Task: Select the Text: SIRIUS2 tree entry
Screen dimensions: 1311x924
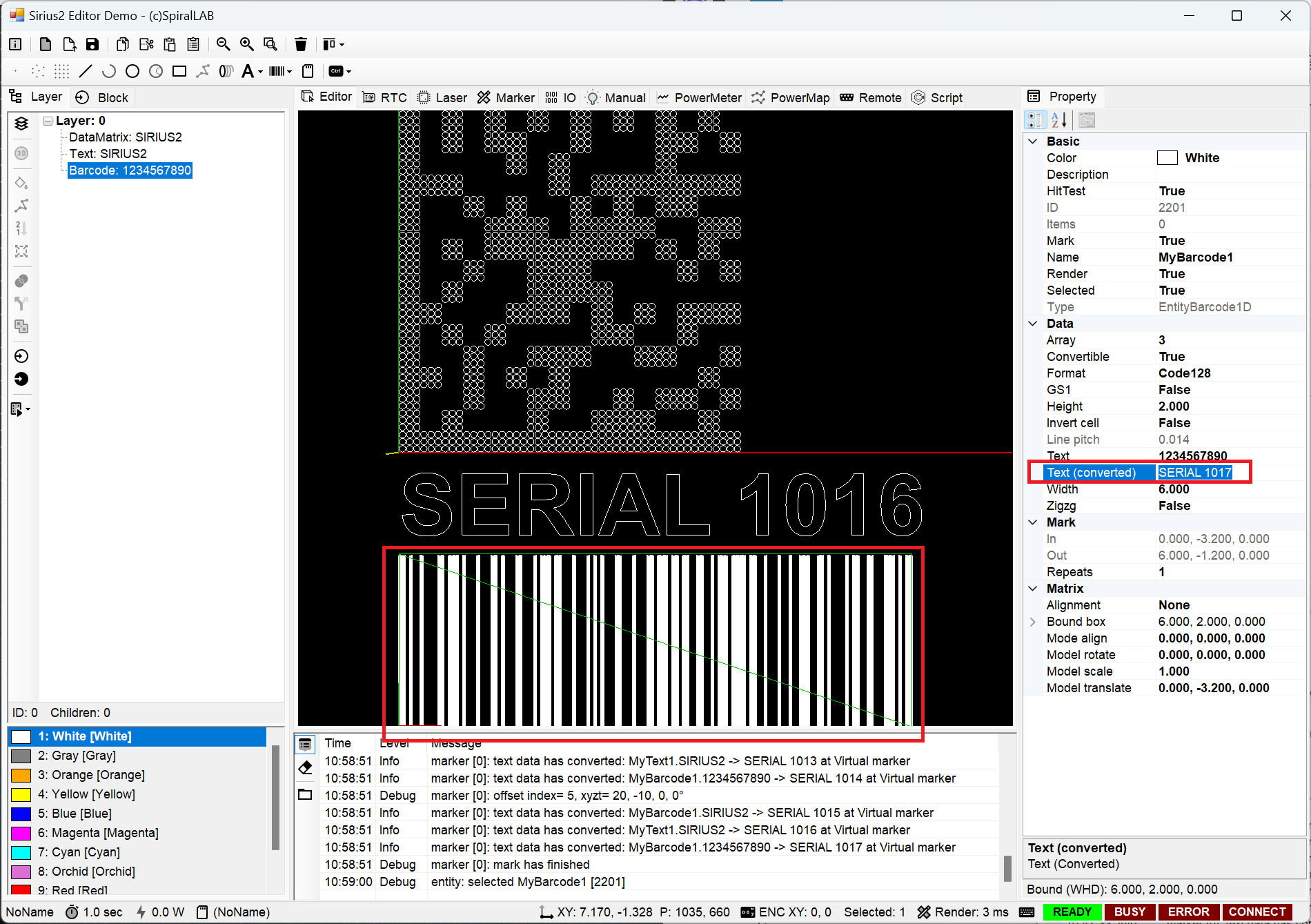Action: point(108,154)
